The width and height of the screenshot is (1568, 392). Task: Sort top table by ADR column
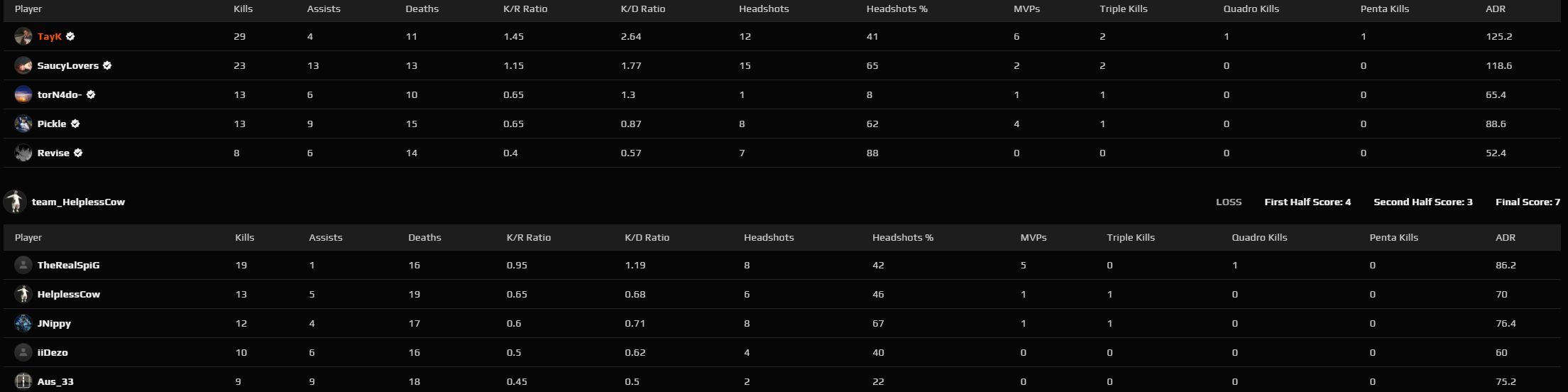pos(1496,9)
